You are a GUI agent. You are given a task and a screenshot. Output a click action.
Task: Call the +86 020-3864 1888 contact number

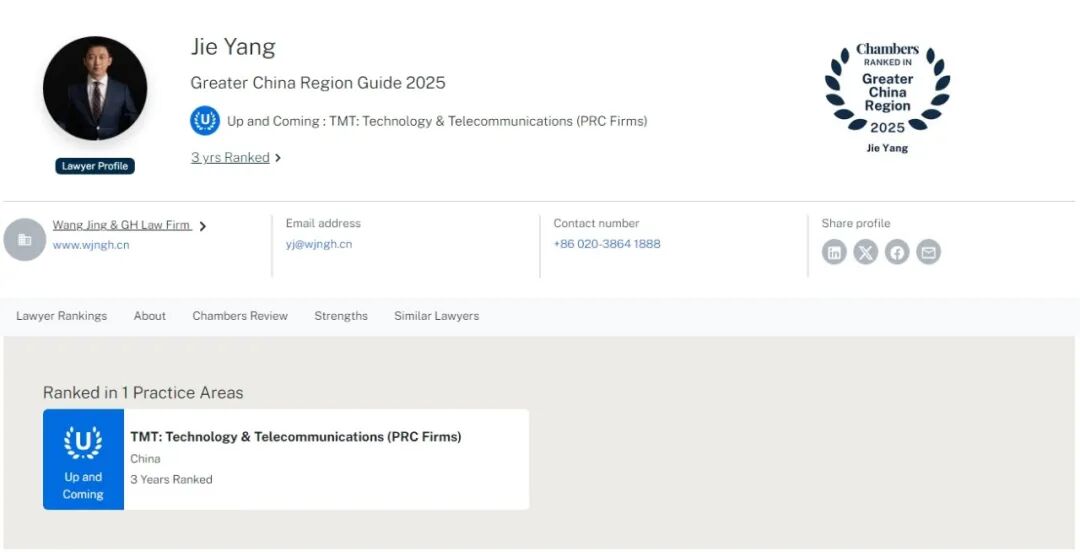pos(607,244)
